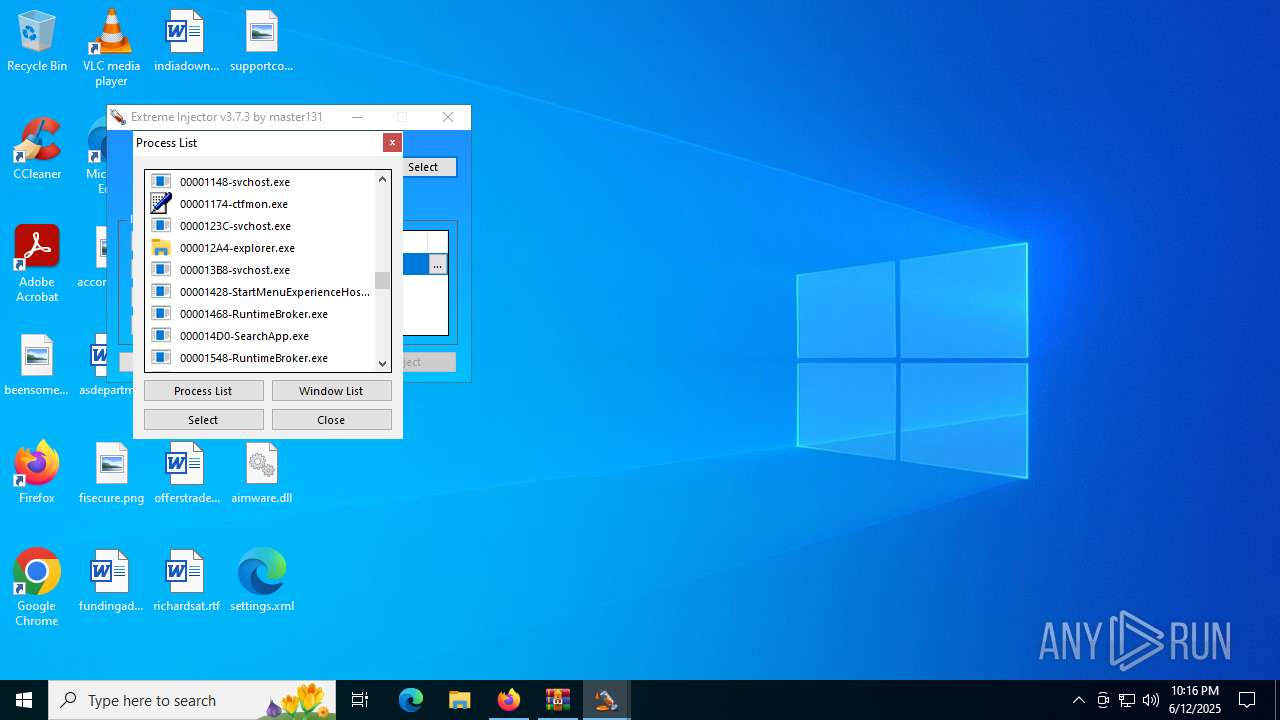The width and height of the screenshot is (1280, 720).
Task: Click the icon beside 00001548-RuntimeBroker.exe
Action: (x=161, y=357)
